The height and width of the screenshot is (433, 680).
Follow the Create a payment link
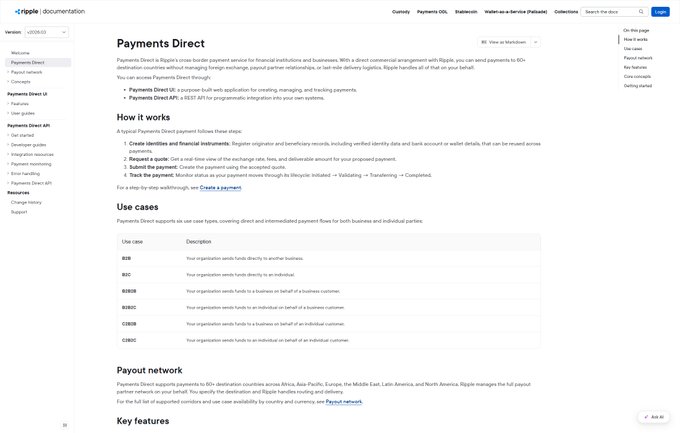click(x=220, y=188)
